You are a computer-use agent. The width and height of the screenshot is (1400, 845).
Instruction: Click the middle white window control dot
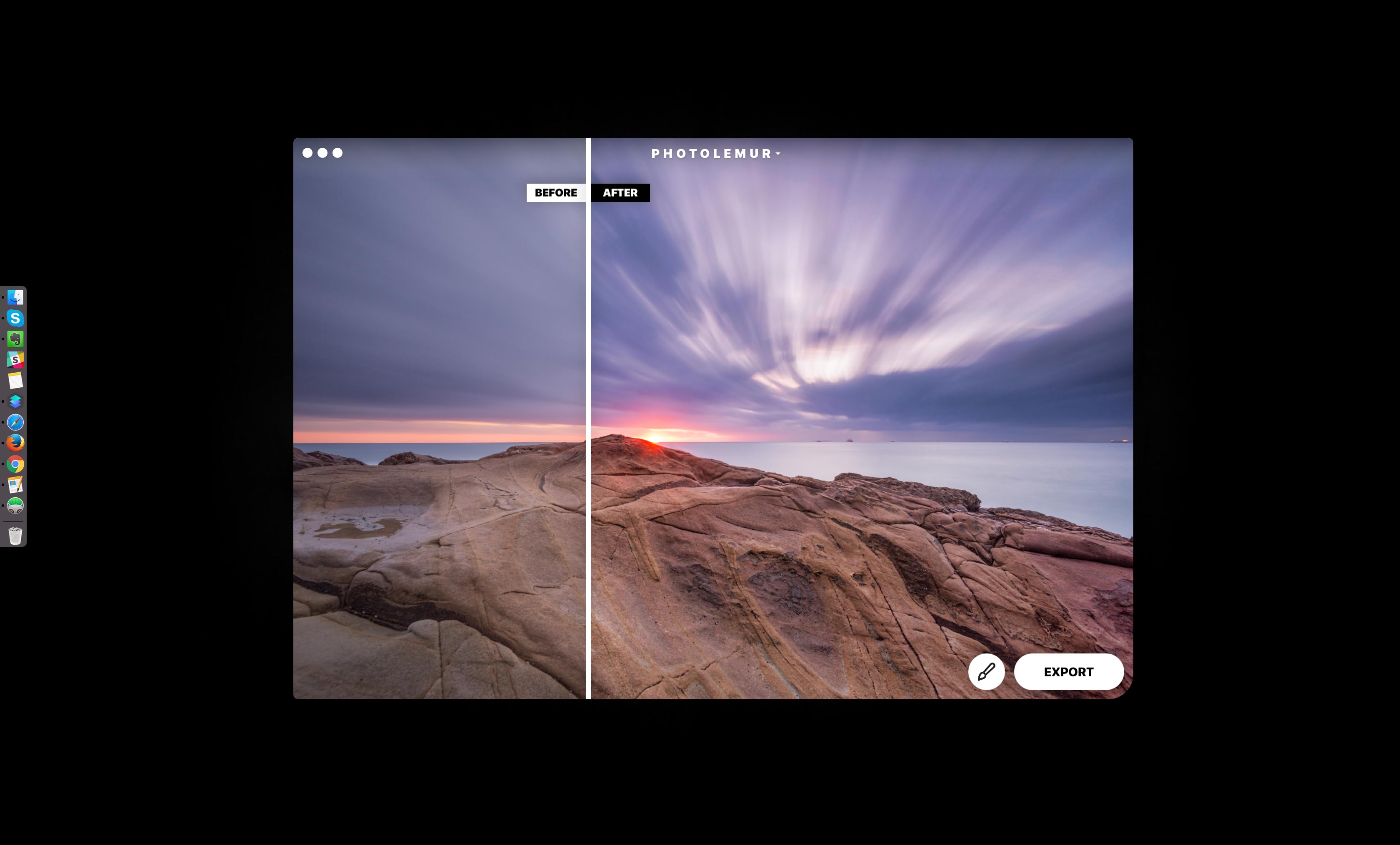(x=322, y=153)
